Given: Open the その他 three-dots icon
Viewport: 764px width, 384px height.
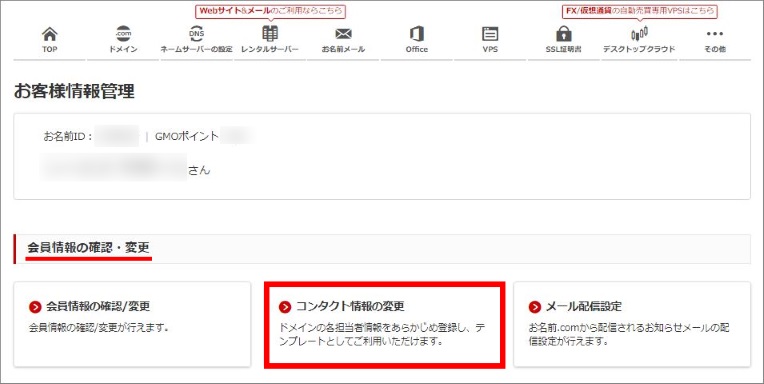Looking at the screenshot, I should 715,34.
